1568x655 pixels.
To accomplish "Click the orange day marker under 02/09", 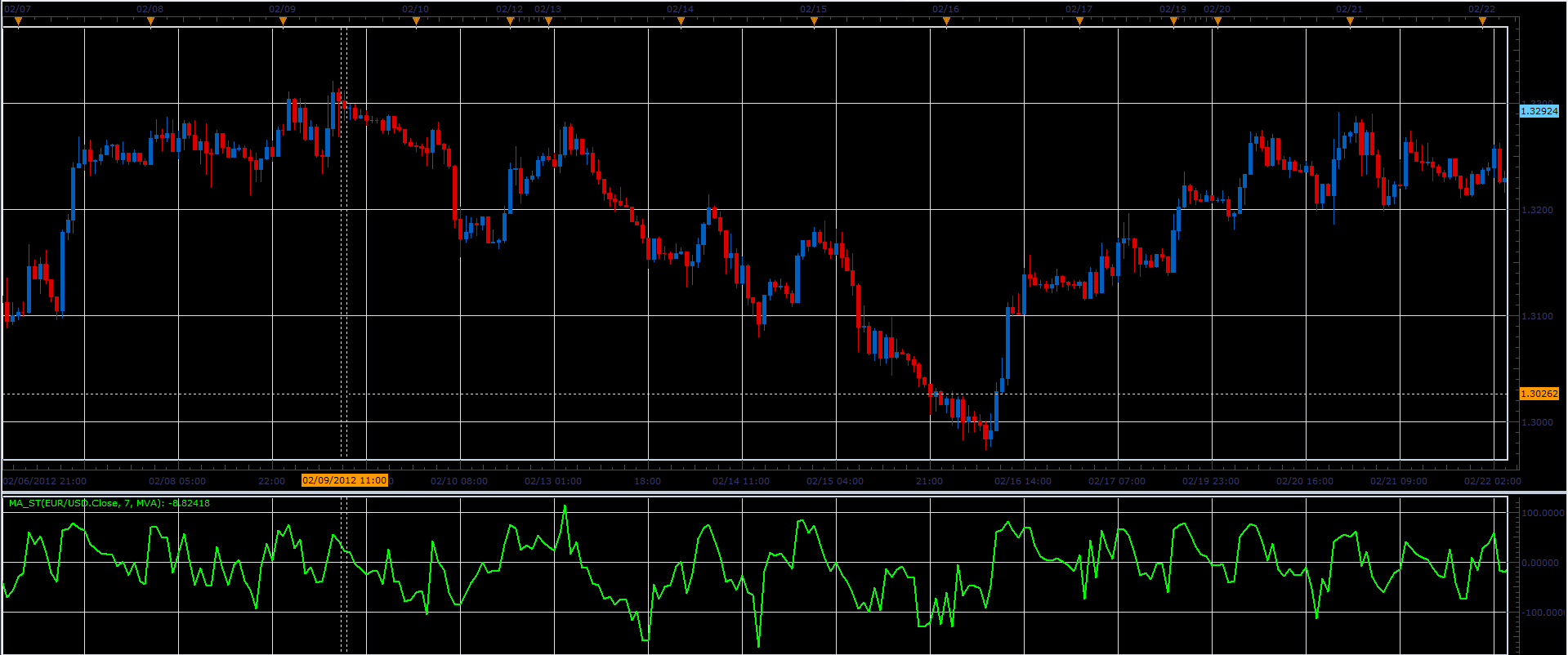I will point(283,22).
